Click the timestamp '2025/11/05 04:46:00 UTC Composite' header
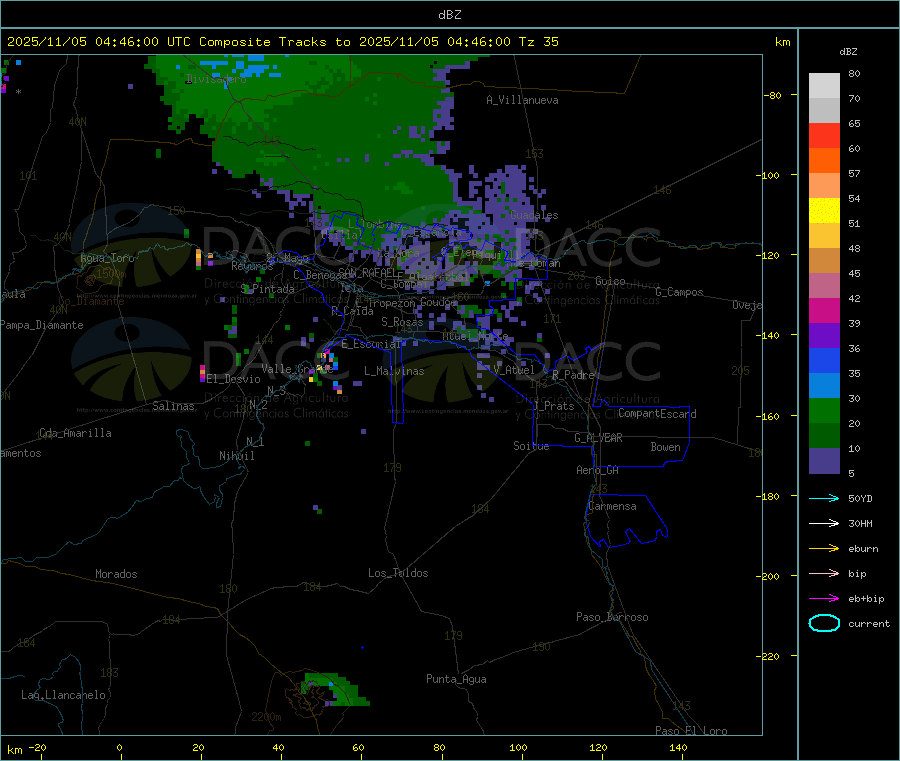The height and width of the screenshot is (761, 900). coord(138,42)
